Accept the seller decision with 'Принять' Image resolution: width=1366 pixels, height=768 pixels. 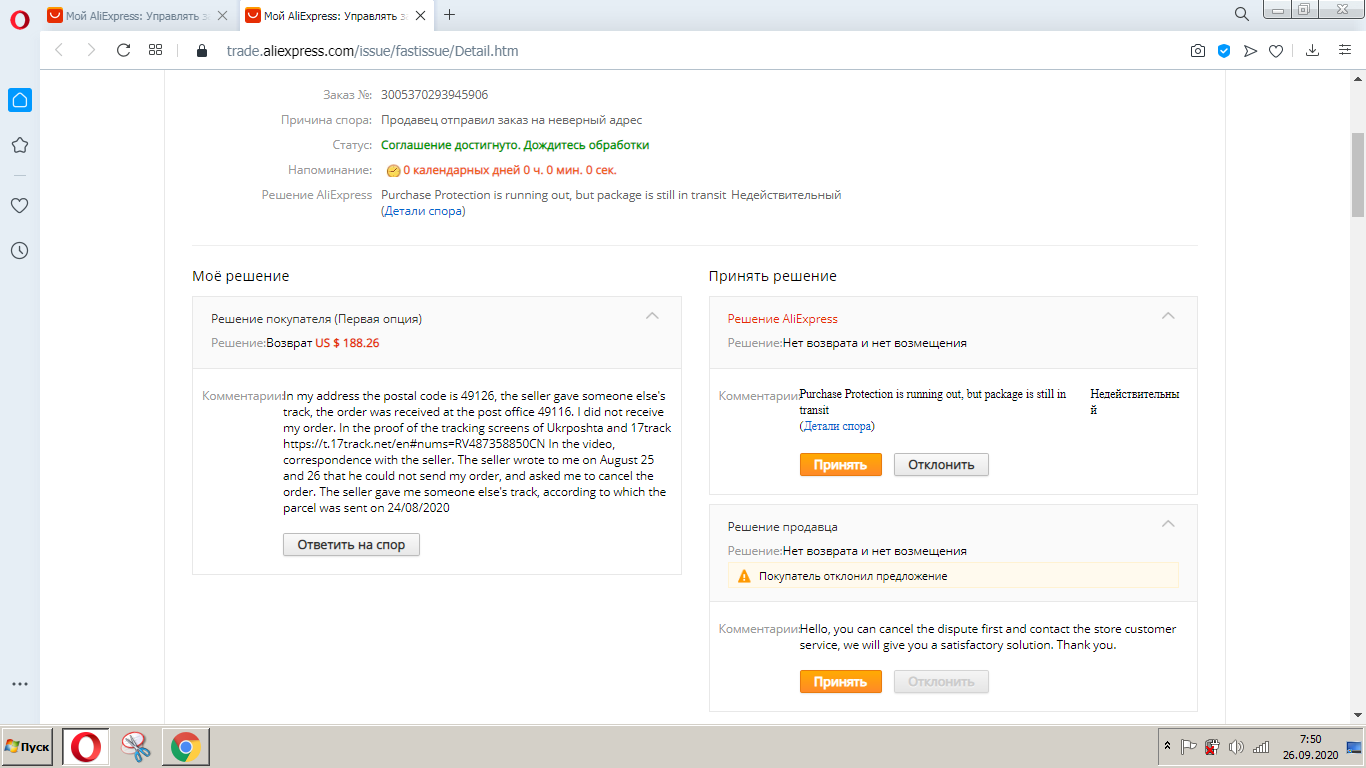(840, 682)
